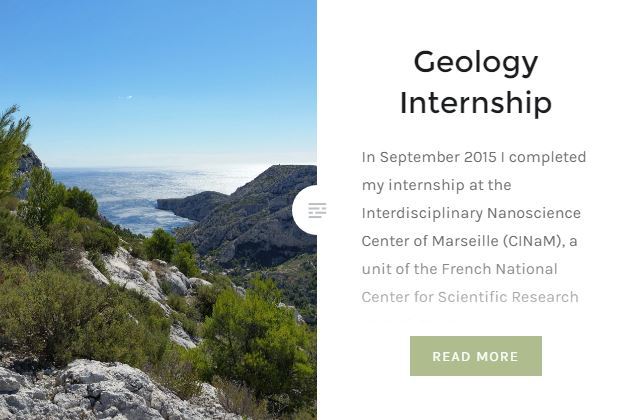
Task: Click the text "my internship at the"
Action: [x=436, y=185]
